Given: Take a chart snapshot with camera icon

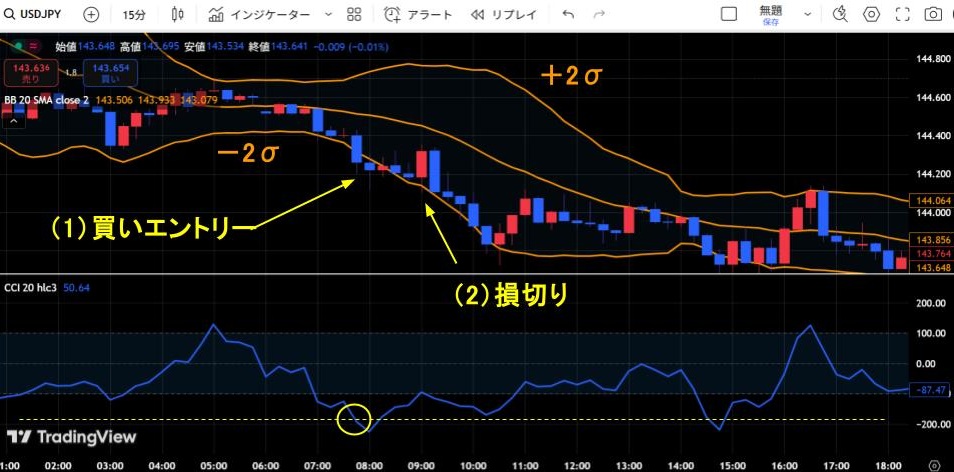Looking at the screenshot, I should point(932,14).
